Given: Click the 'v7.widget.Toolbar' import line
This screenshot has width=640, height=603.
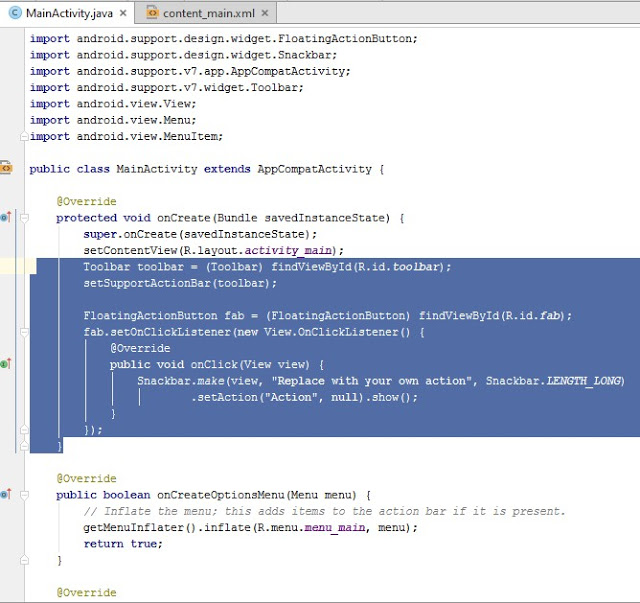Looking at the screenshot, I should pos(167,88).
